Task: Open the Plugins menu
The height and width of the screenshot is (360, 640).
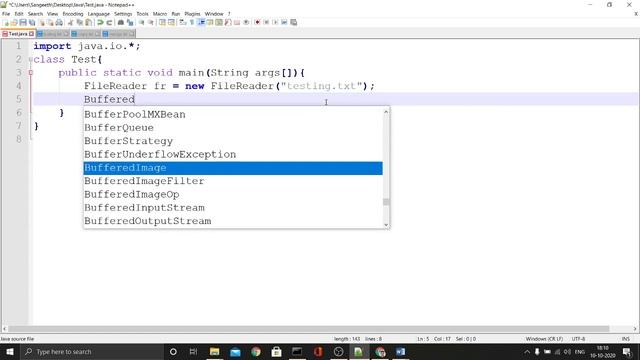Action: (192, 14)
